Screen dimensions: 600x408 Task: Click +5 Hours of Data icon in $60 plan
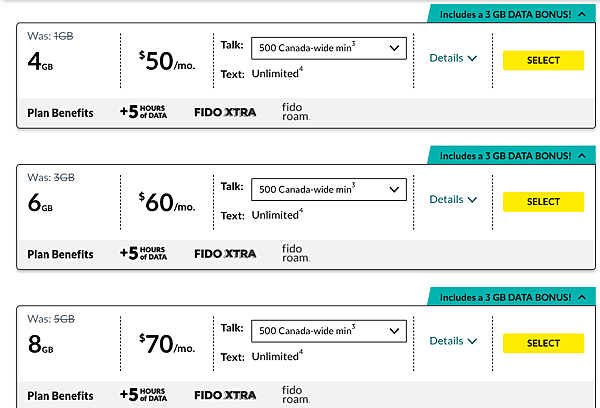[143, 253]
